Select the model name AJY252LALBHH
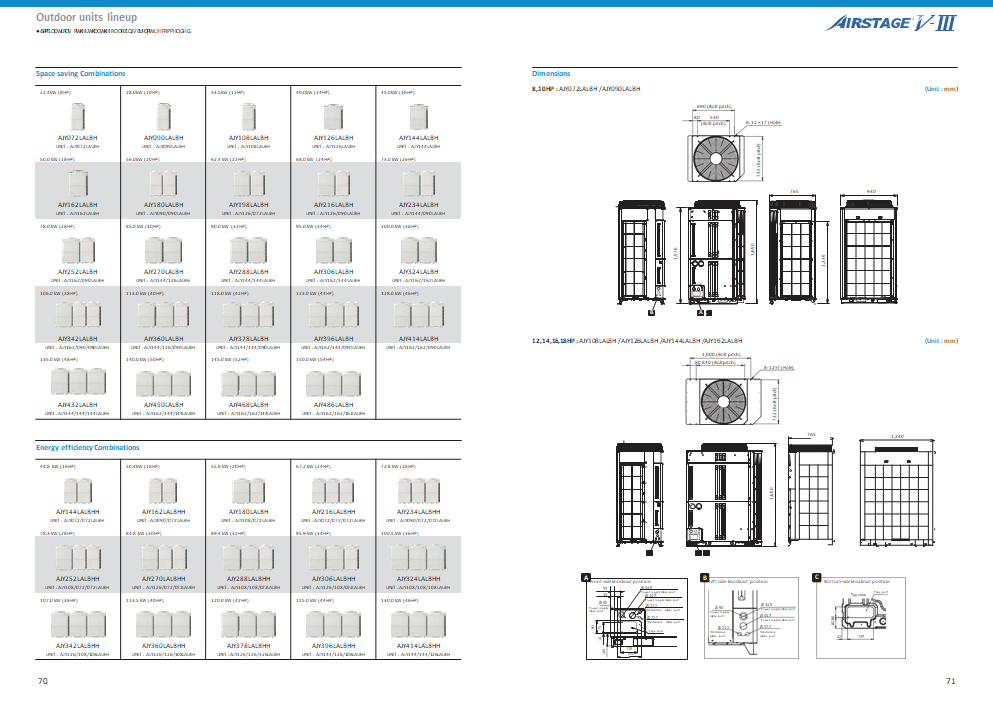Screen dimensions: 993x702 point(78,579)
